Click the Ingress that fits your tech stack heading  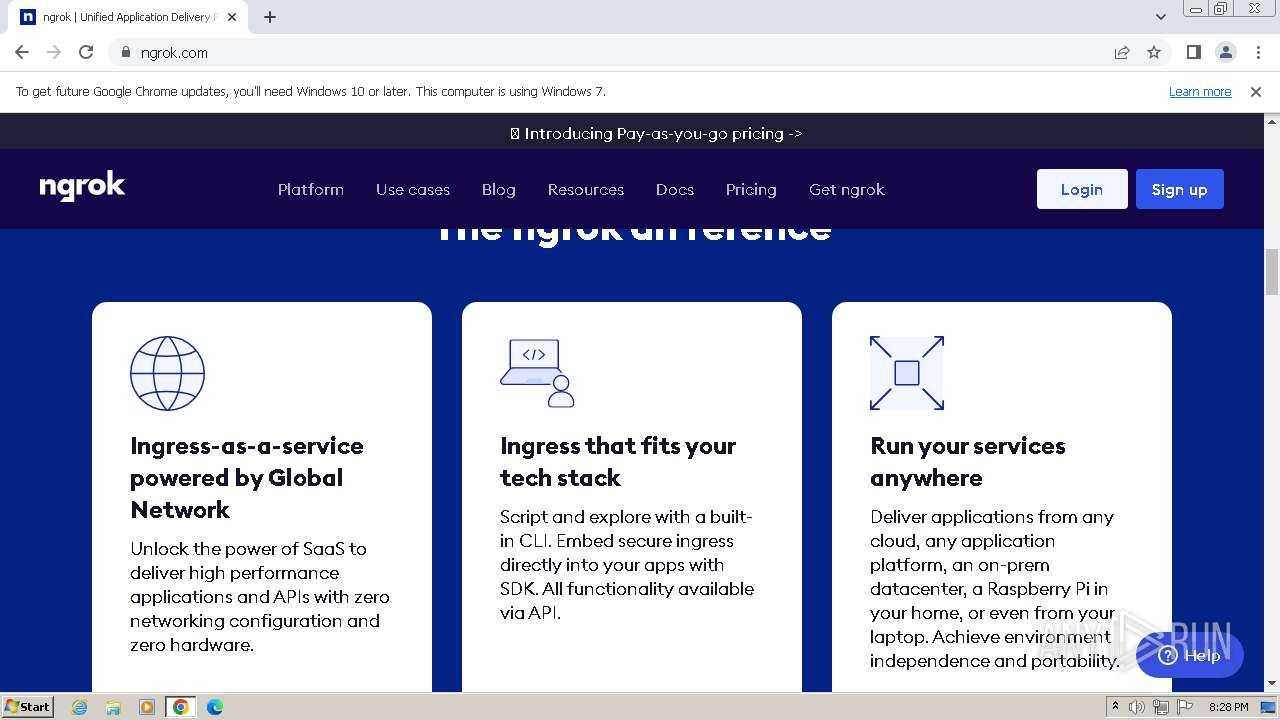coord(618,462)
